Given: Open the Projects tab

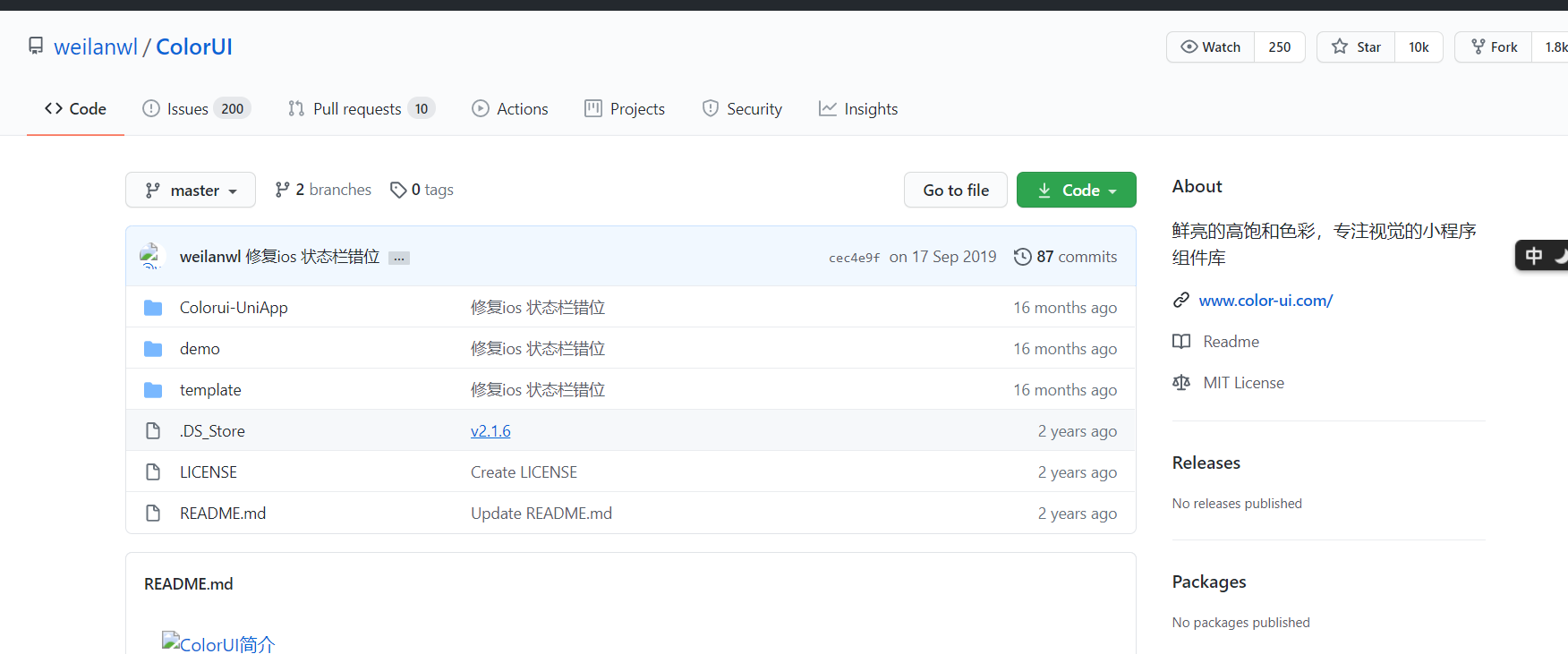Looking at the screenshot, I should click(x=625, y=108).
